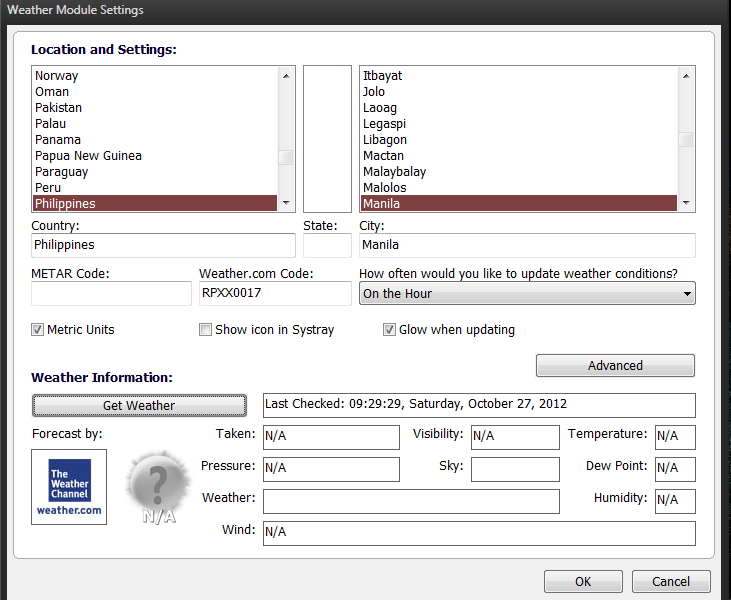Pick Malolos from the city list
Screen dimensions: 731x600
coord(384,188)
